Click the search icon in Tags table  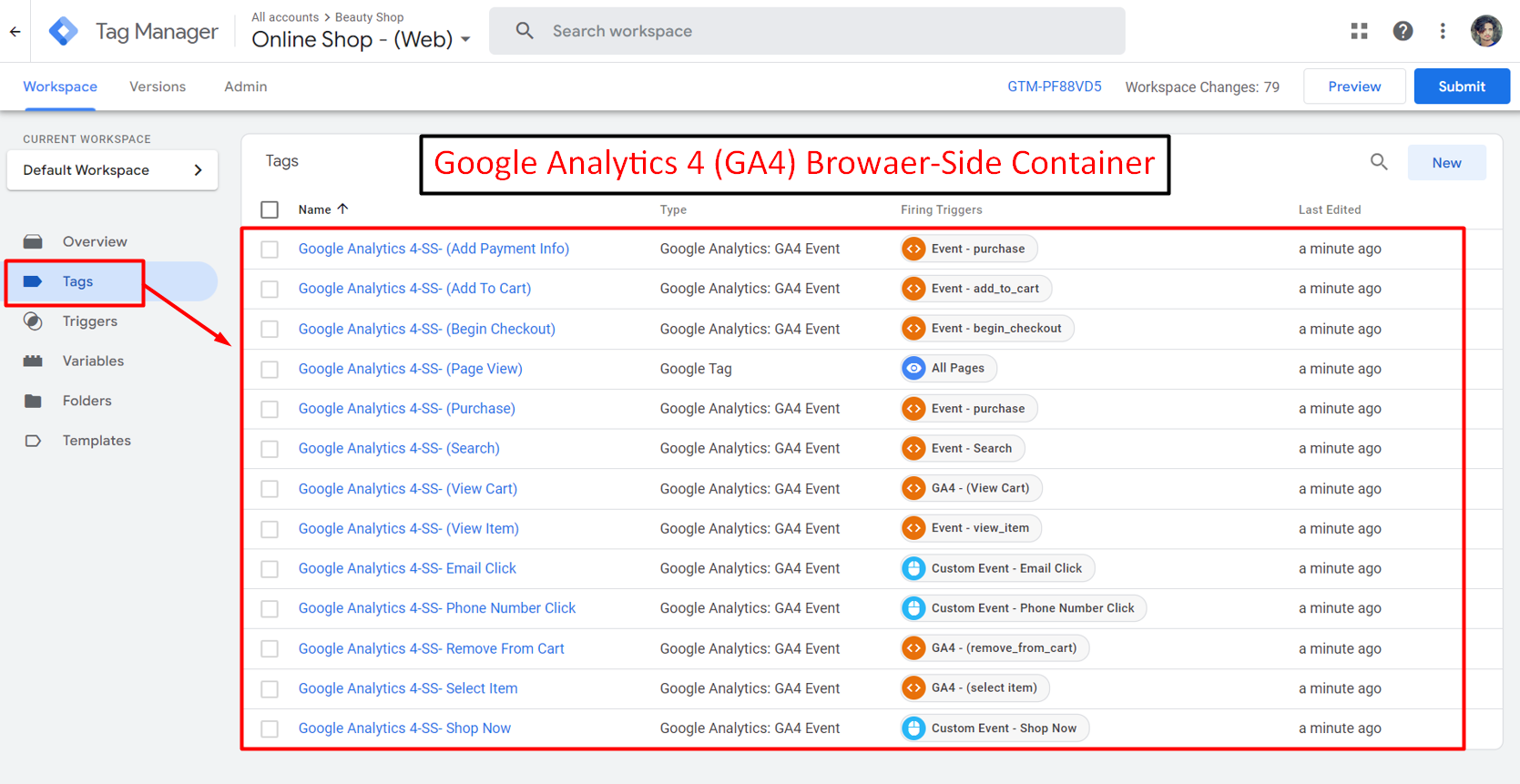coord(1379,162)
